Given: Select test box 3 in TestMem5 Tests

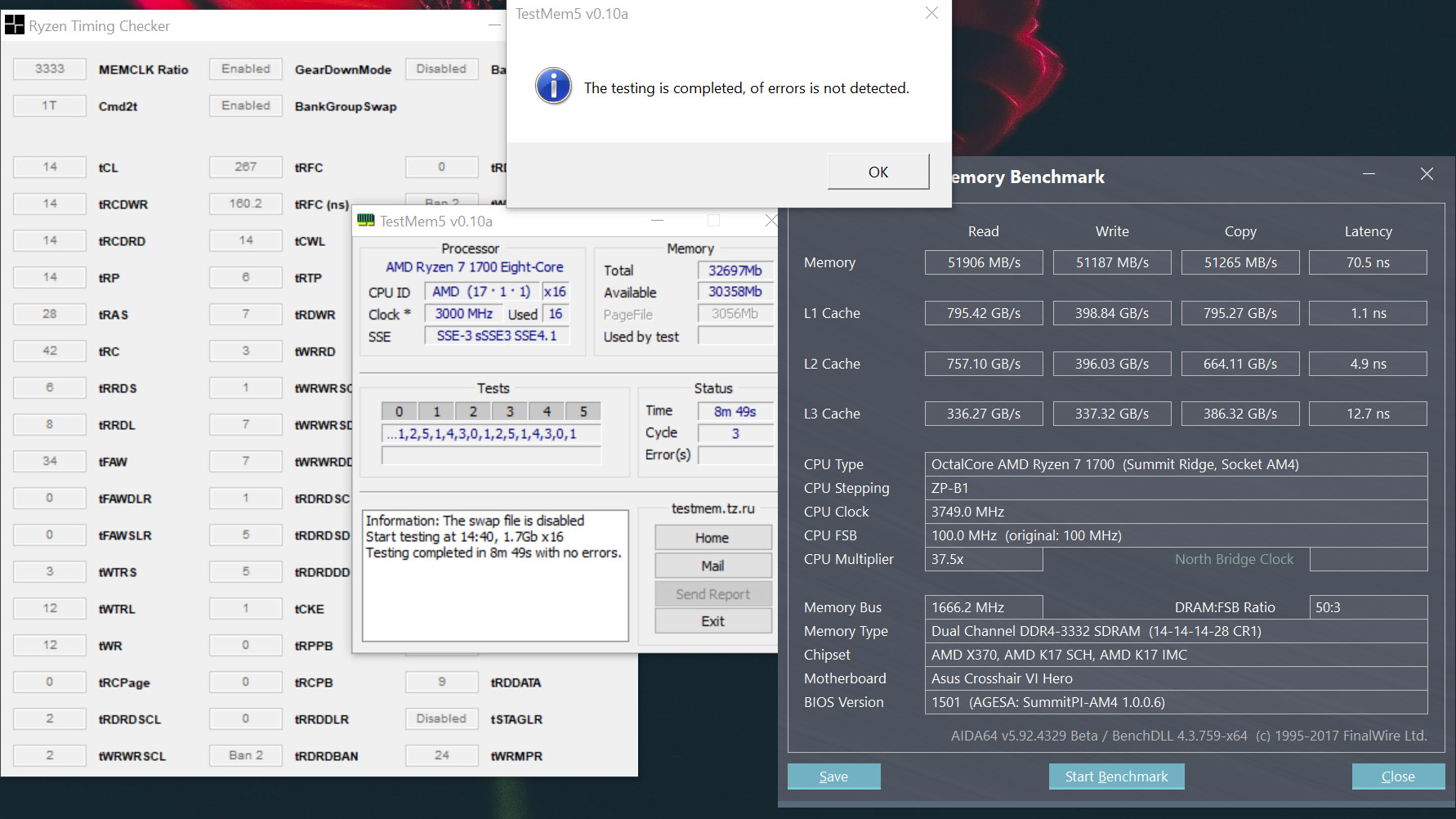Looking at the screenshot, I should (510, 411).
